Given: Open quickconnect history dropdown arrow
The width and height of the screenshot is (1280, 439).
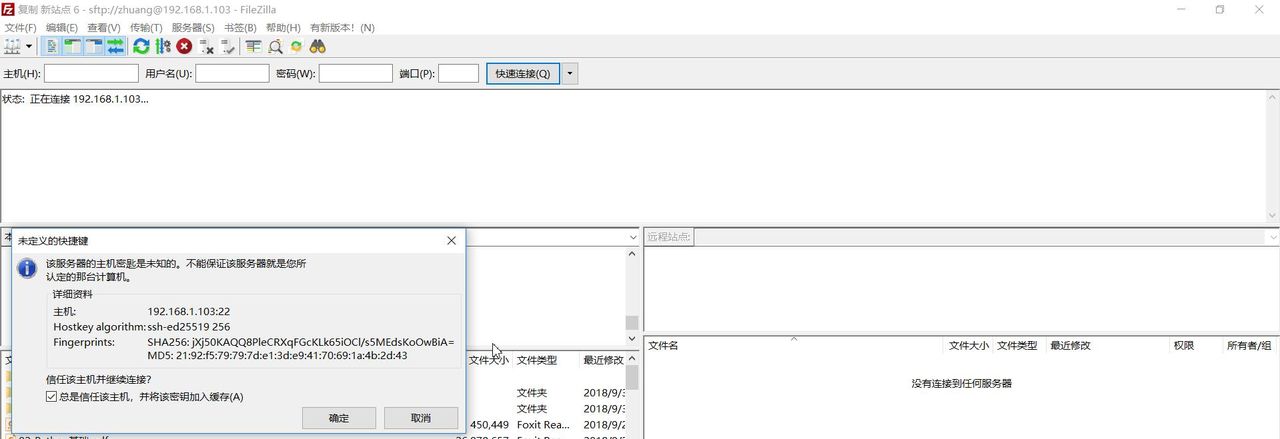Looking at the screenshot, I should click(570, 74).
